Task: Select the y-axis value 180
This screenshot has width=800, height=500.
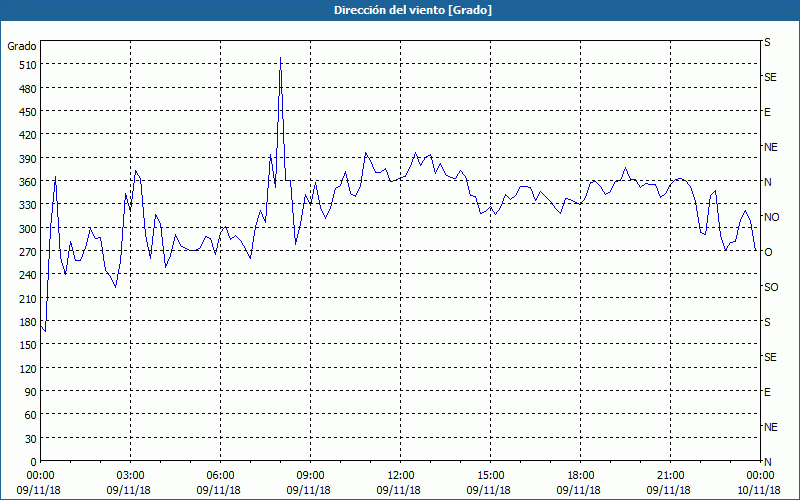Action: click(27, 322)
